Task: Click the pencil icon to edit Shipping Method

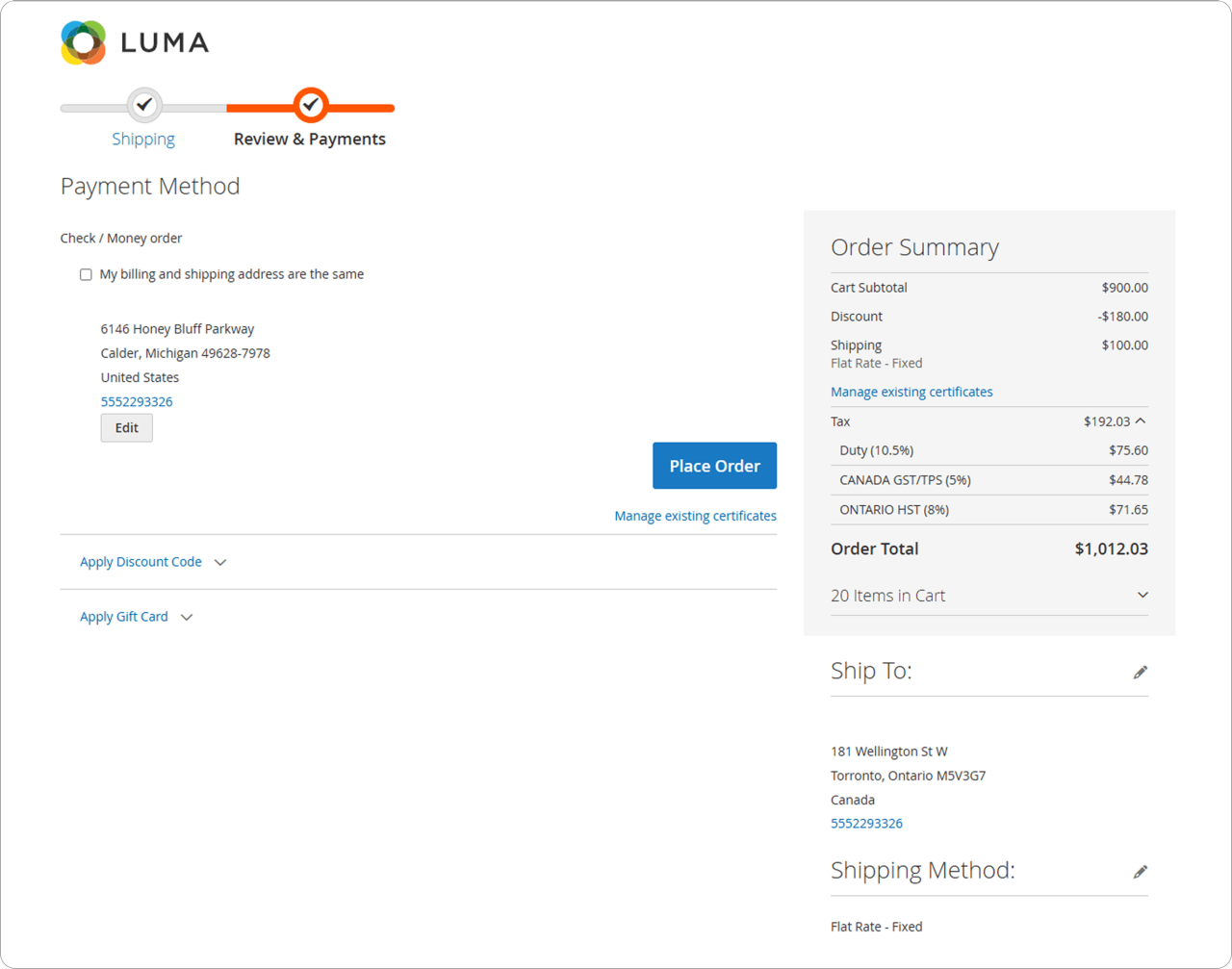Action: tap(1141, 871)
